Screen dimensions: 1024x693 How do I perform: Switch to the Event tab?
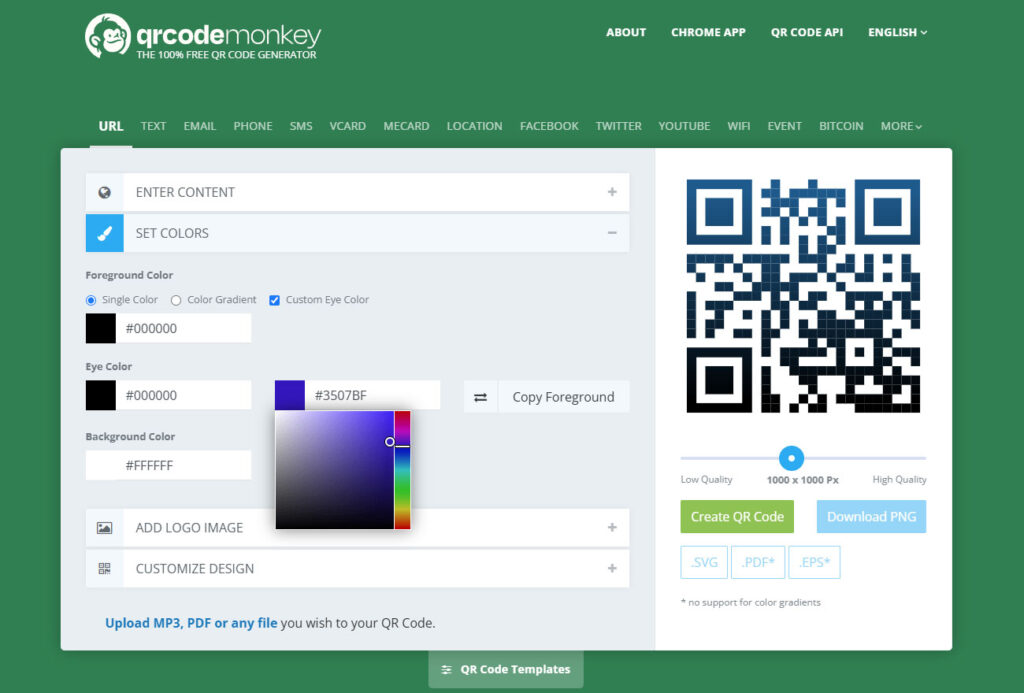pos(784,126)
